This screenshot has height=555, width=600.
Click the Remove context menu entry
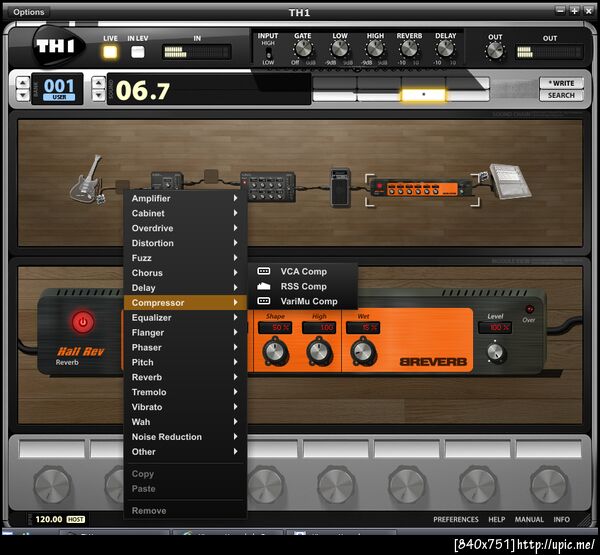185,511
